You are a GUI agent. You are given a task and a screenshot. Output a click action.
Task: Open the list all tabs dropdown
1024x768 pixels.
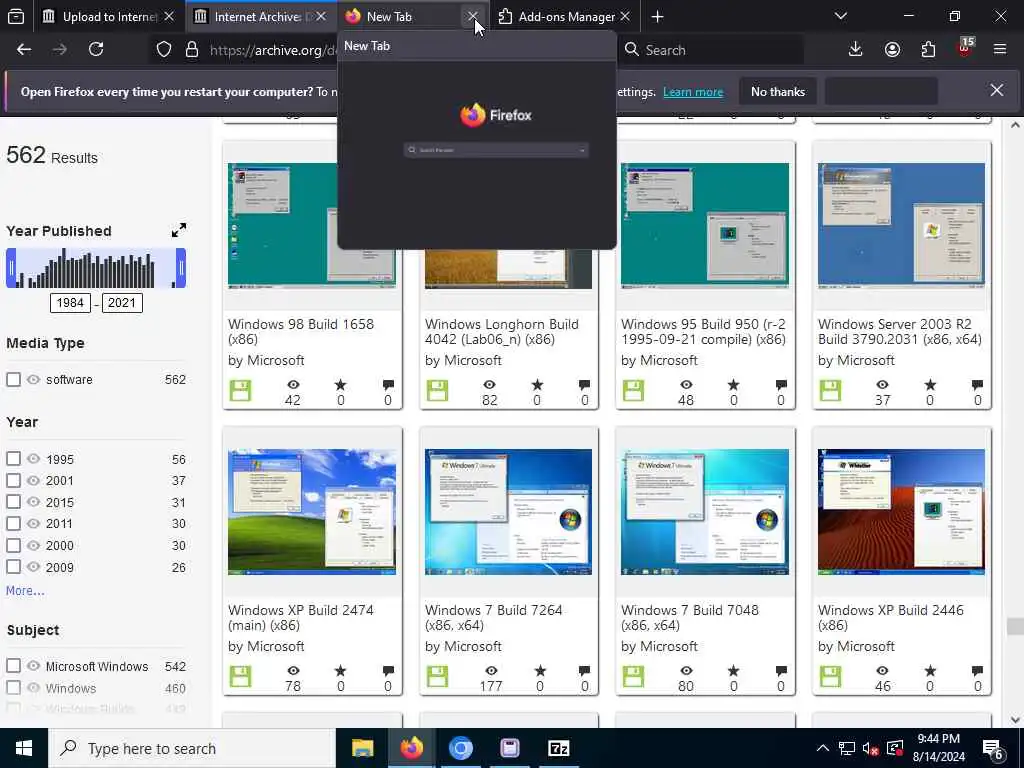pos(841,16)
